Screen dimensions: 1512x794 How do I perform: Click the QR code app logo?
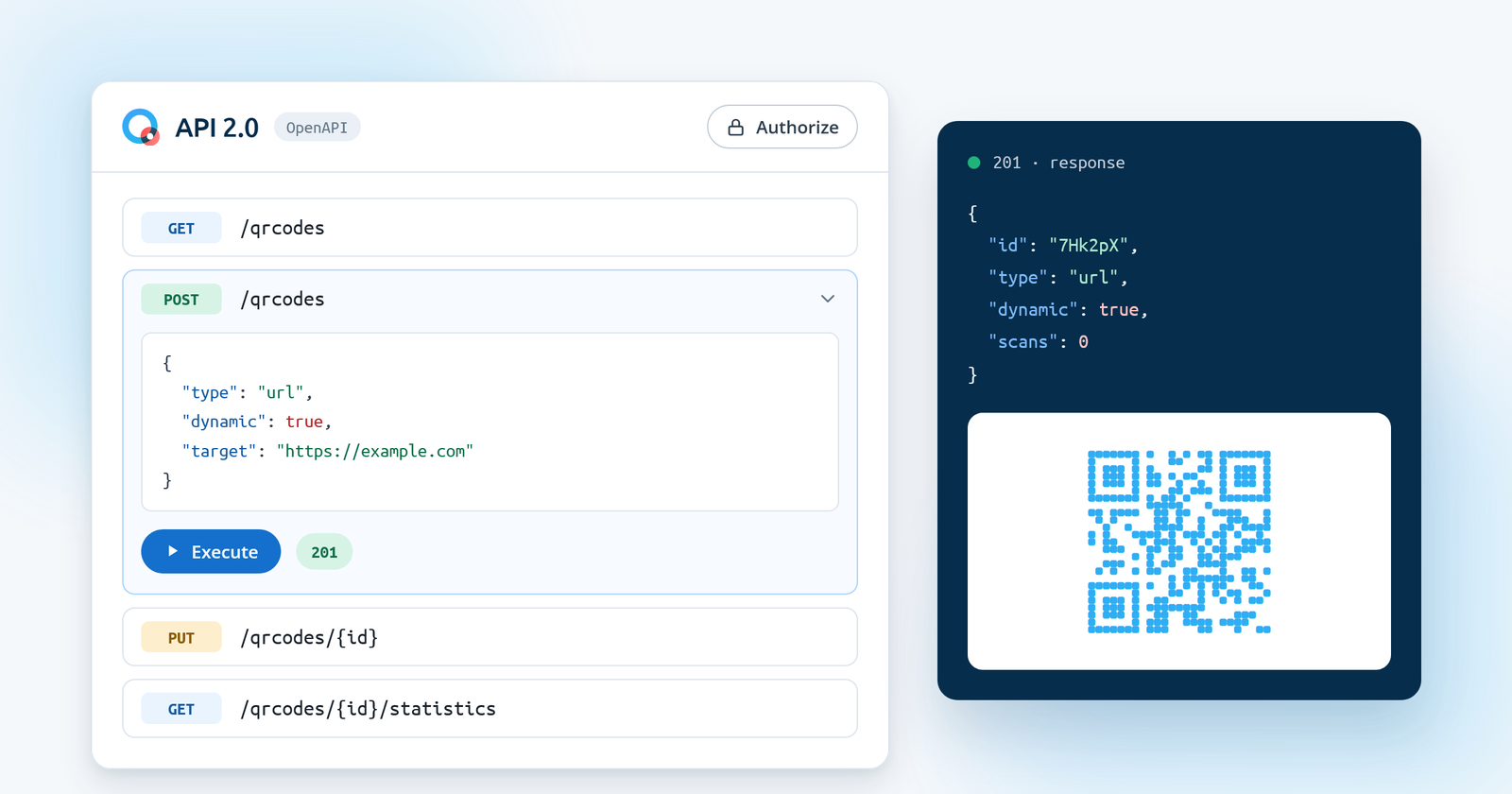tap(141, 127)
